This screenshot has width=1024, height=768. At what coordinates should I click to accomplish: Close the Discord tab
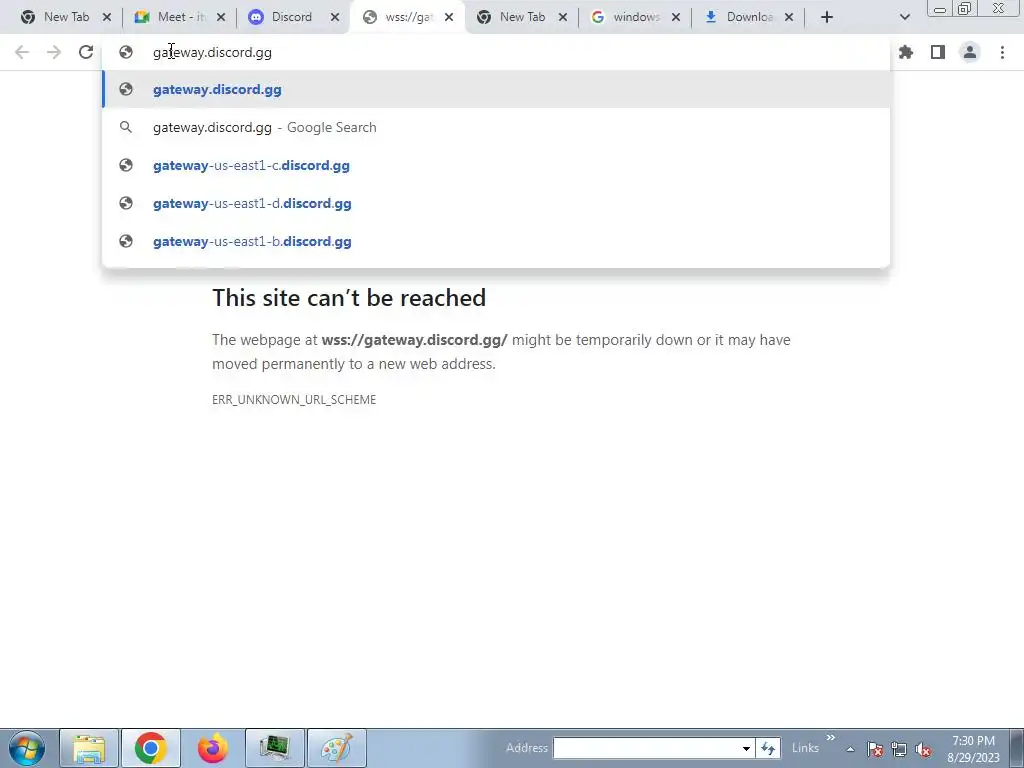coord(335,18)
